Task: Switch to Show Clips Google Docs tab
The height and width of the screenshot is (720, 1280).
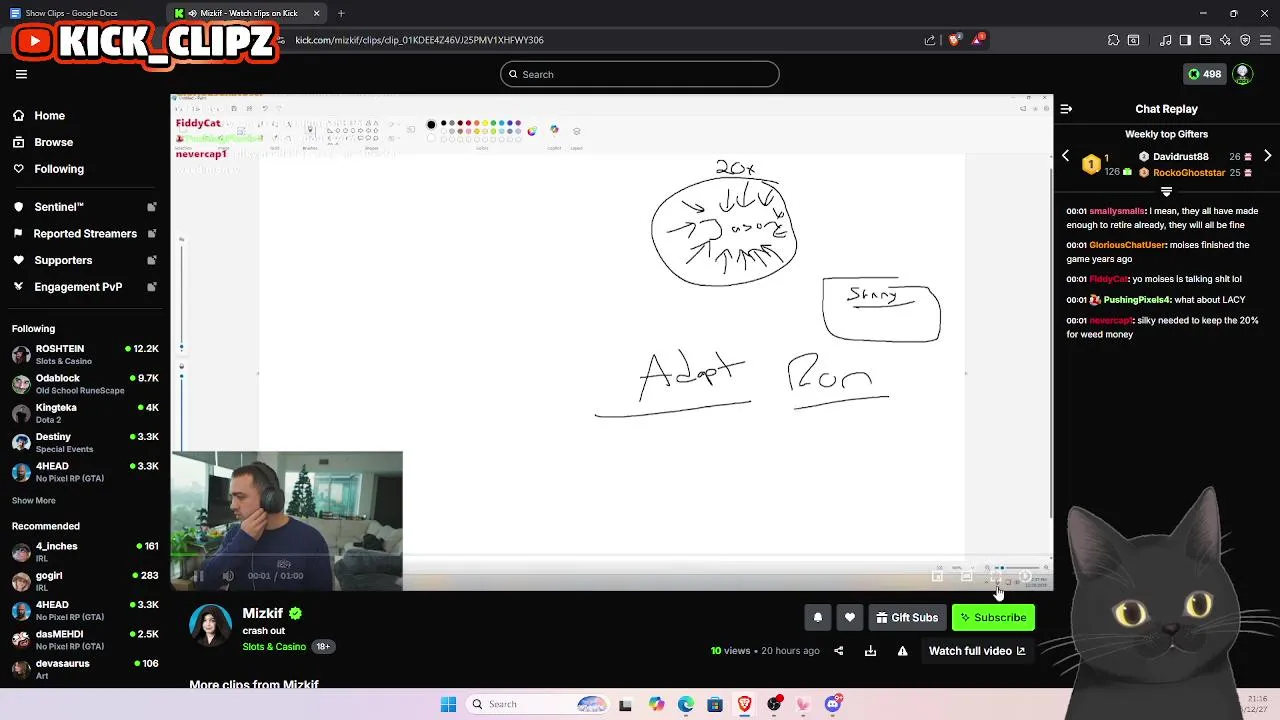Action: click(x=82, y=13)
